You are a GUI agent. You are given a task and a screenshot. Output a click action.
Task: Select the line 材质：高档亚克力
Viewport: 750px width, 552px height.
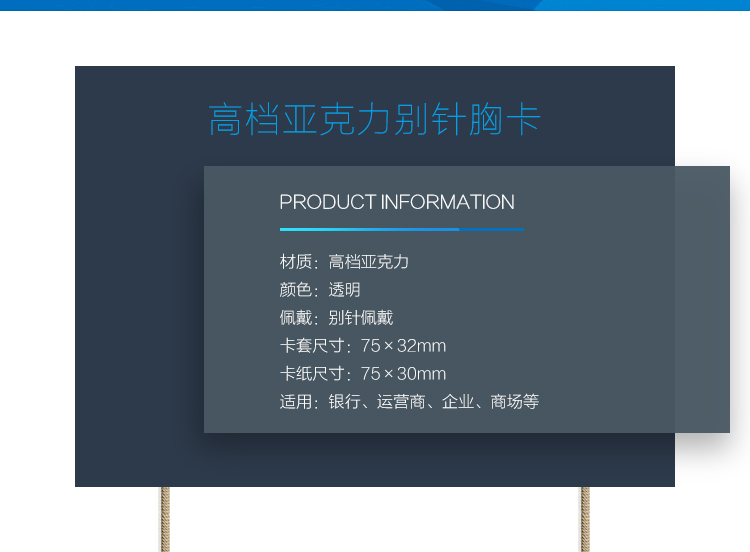pyautogui.click(x=344, y=262)
